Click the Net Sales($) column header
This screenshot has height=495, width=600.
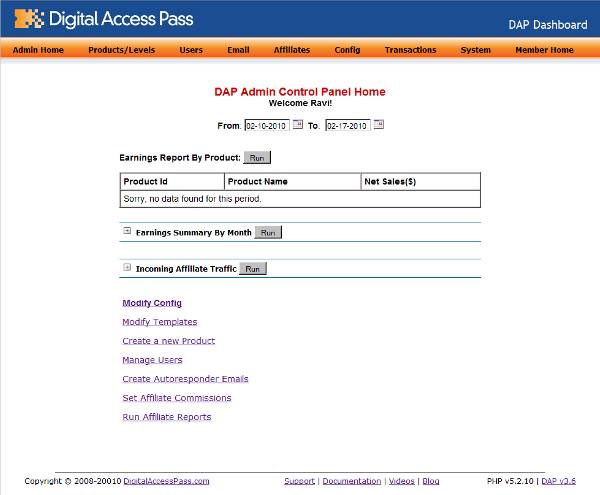[421, 181]
